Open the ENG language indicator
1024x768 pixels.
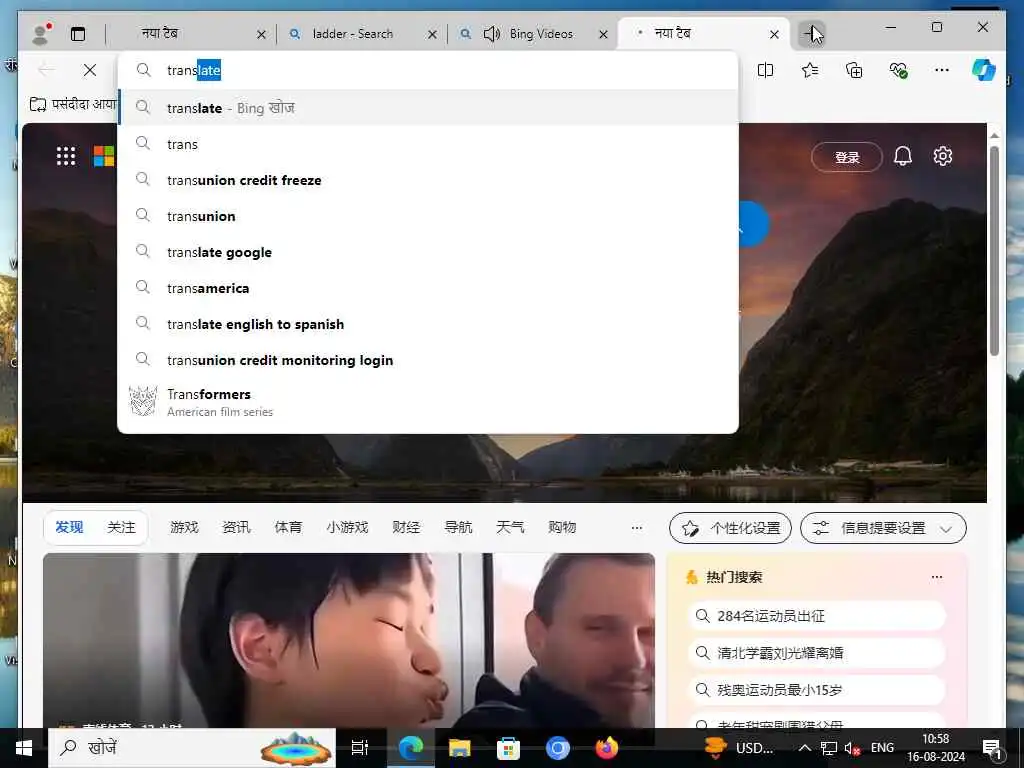click(882, 748)
